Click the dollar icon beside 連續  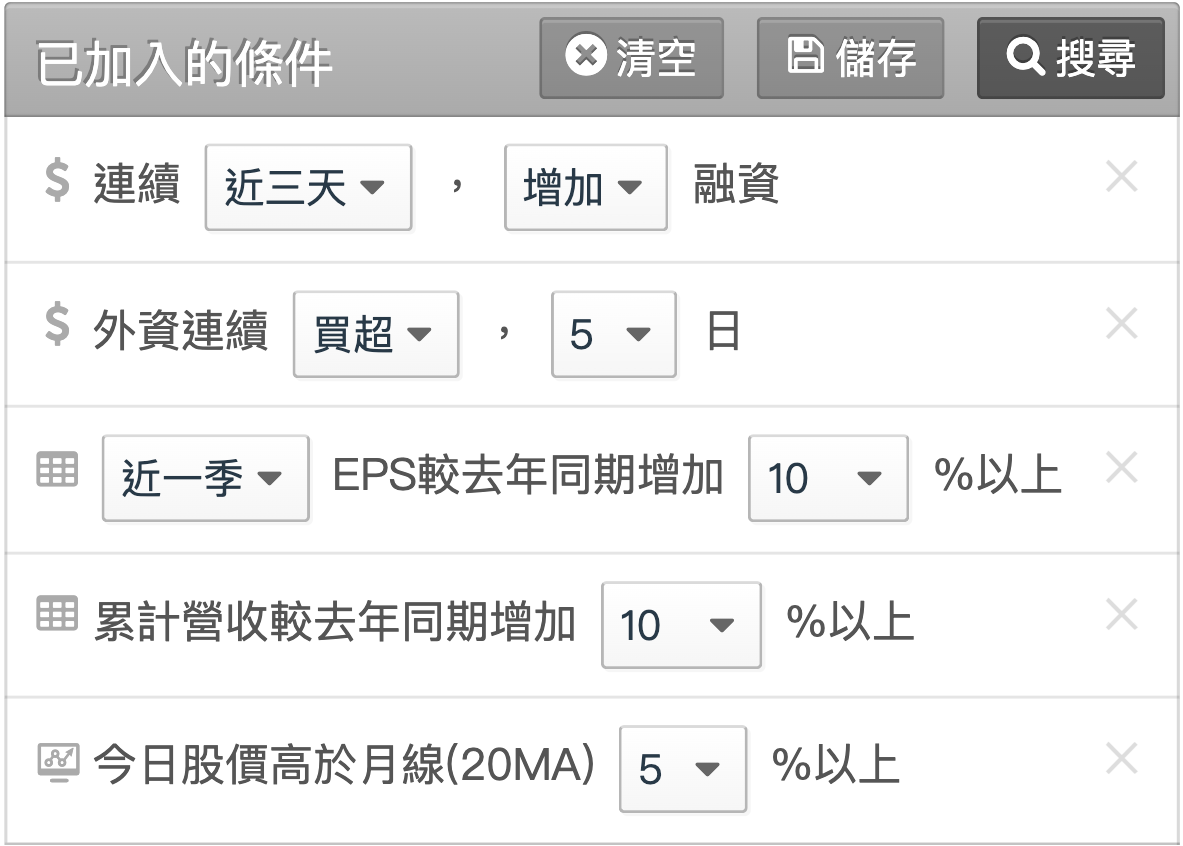[x=57, y=181]
